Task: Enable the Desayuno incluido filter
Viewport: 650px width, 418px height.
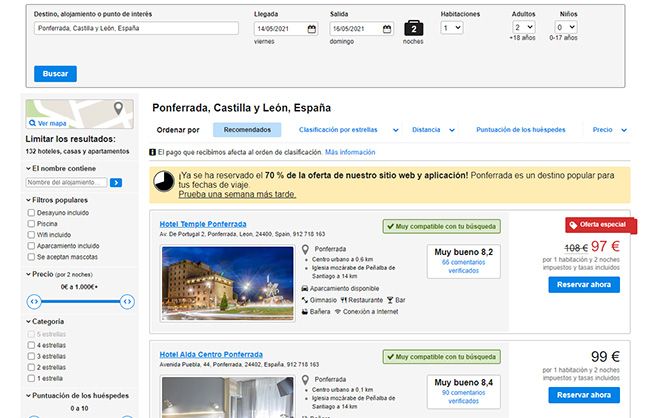Action: click(x=31, y=212)
